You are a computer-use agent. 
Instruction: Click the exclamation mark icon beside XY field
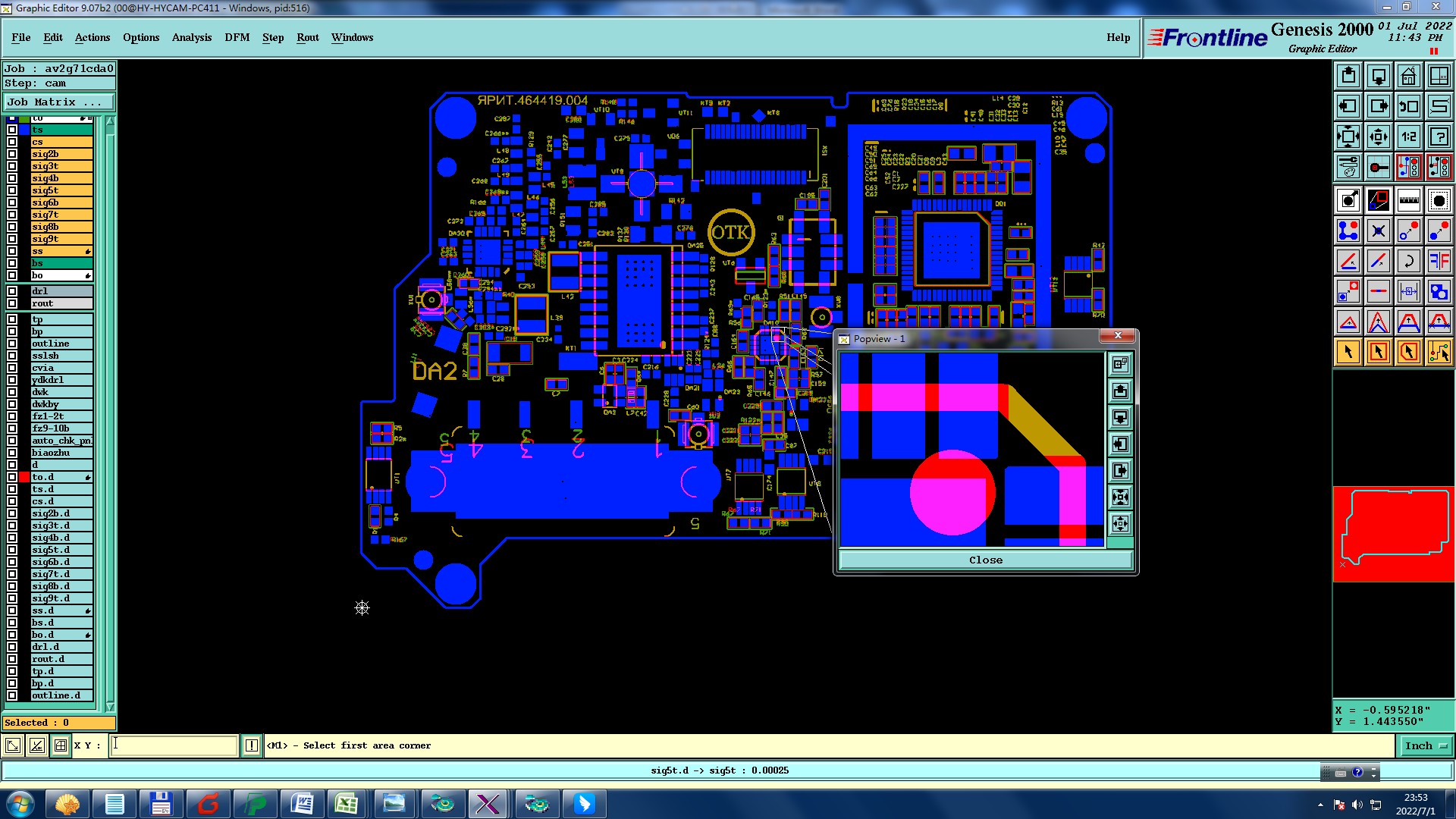pyautogui.click(x=252, y=745)
